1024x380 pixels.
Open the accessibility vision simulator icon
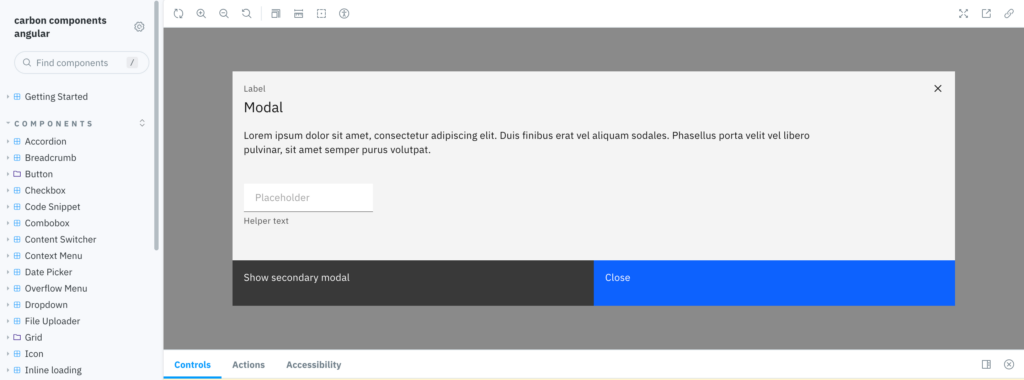click(x=344, y=13)
